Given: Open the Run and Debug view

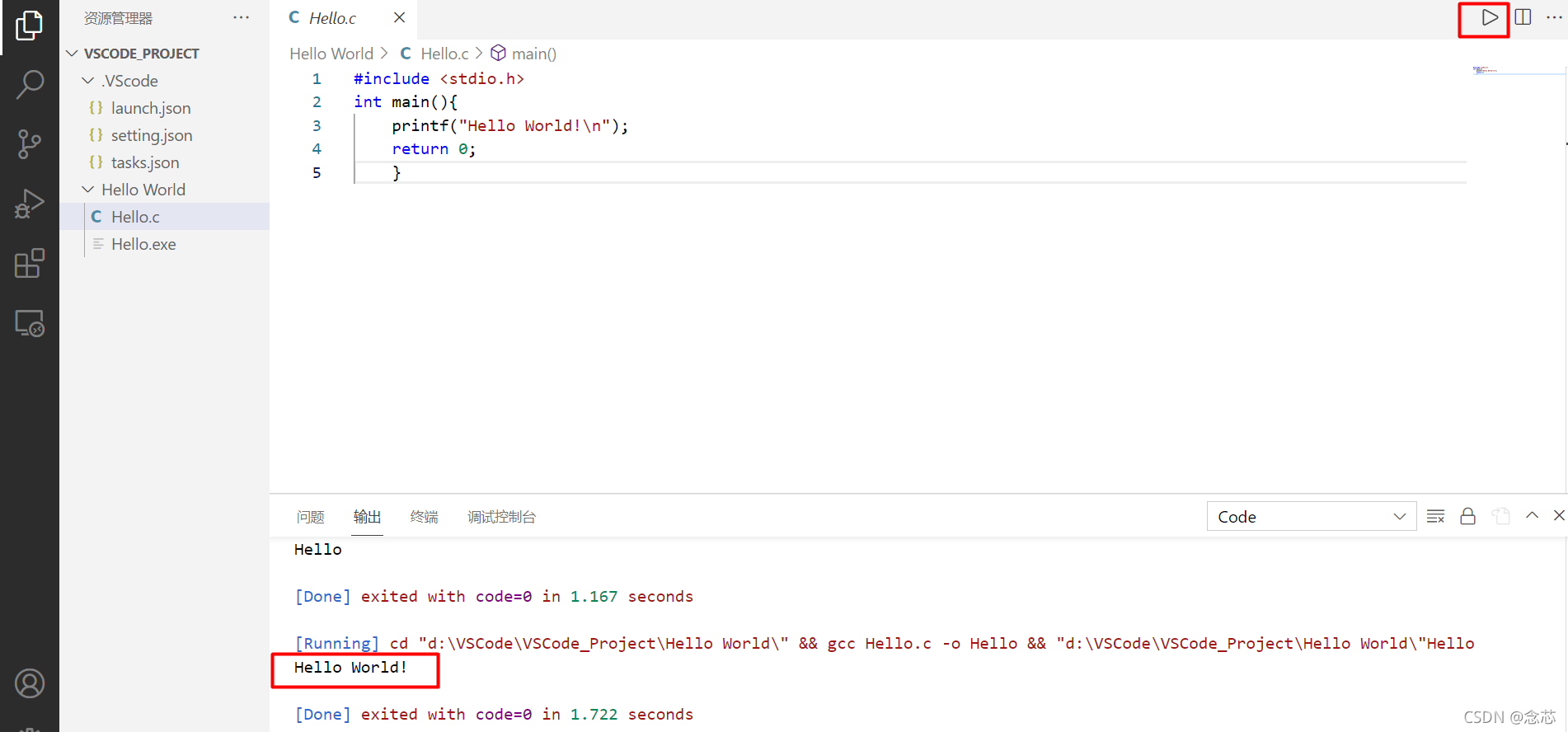Looking at the screenshot, I should (x=29, y=204).
